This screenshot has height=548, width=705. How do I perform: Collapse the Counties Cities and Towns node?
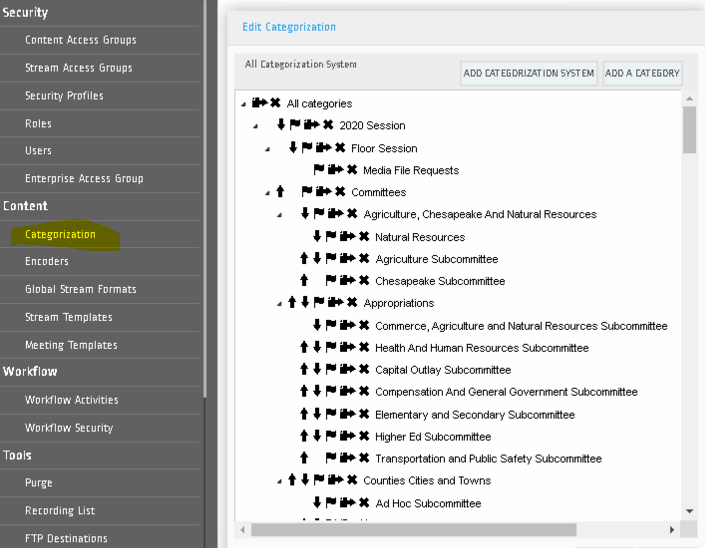coord(279,481)
